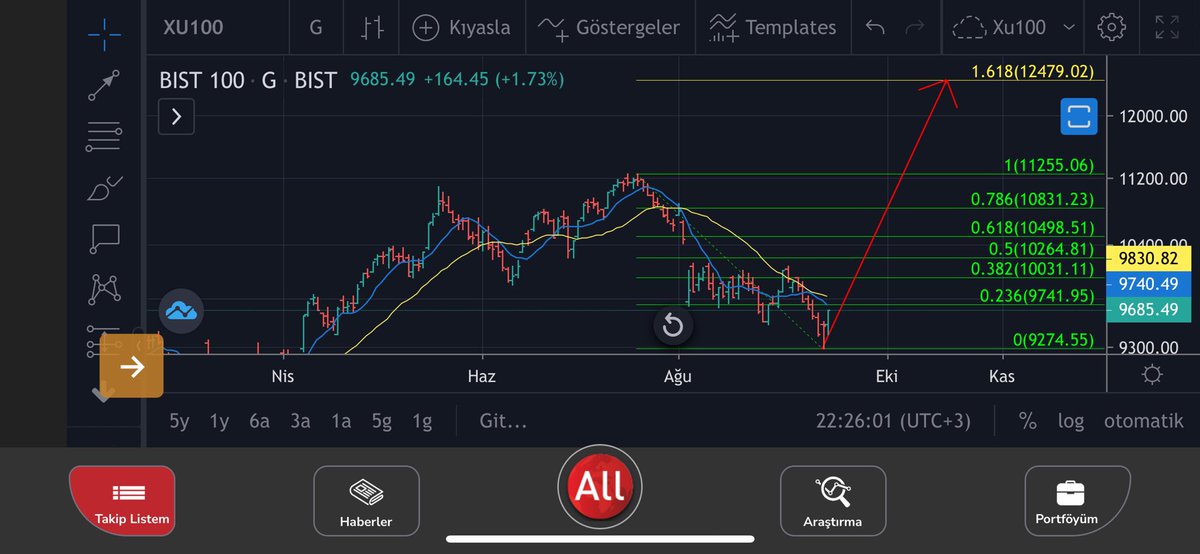This screenshot has width=1200, height=554.
Task: Select the chart patterns tool
Action: pos(104,289)
